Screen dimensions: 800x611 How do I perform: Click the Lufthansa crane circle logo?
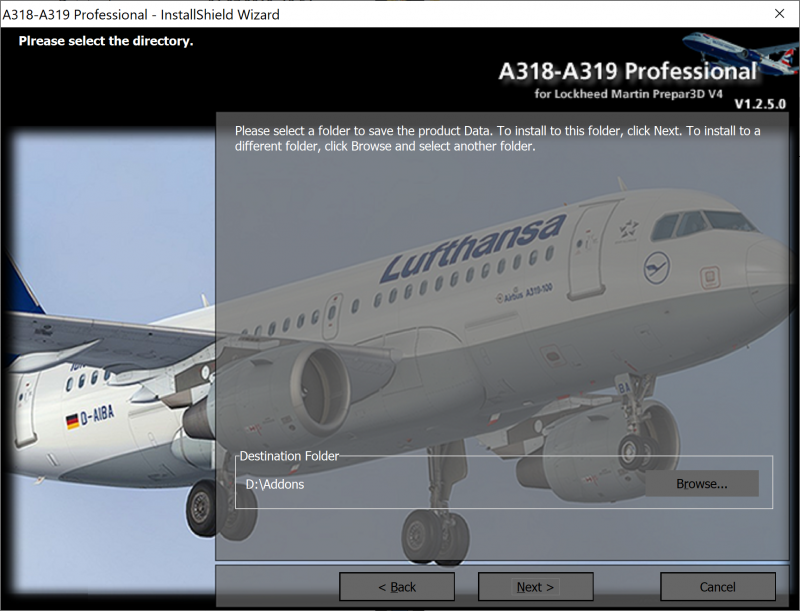(657, 268)
